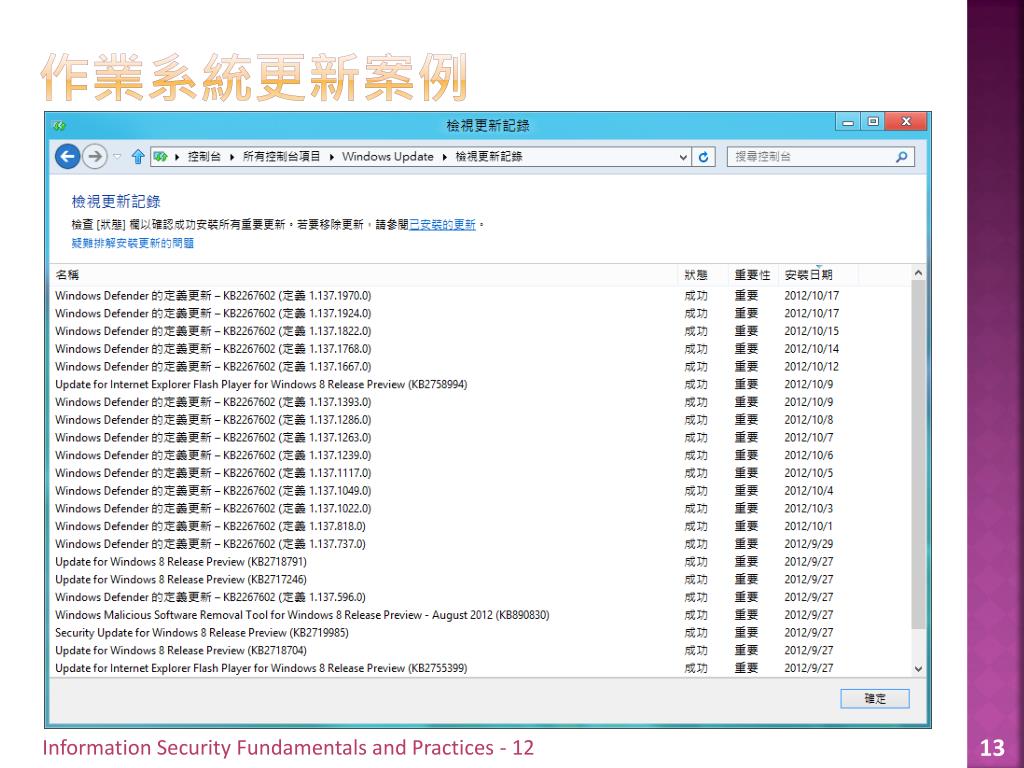Select Flash Player update KB2755399 row
Image resolution: width=1024 pixels, height=768 pixels.
(481, 668)
